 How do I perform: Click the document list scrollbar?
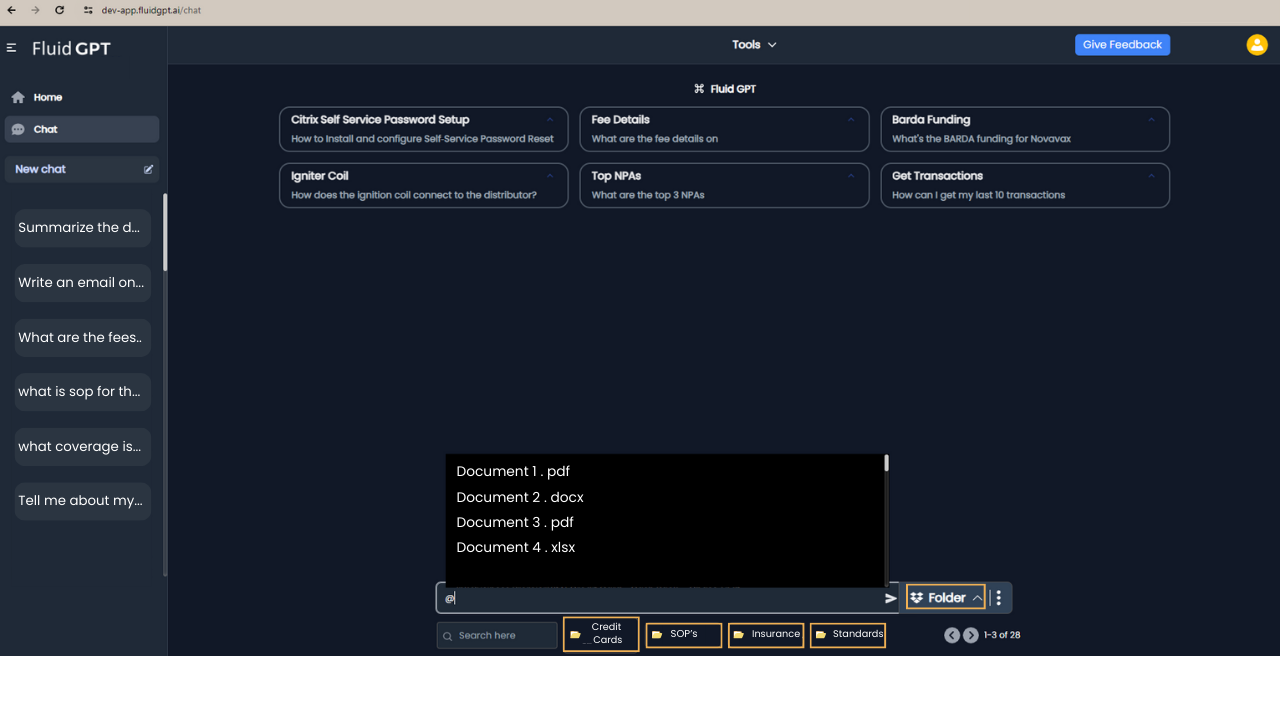click(x=886, y=463)
